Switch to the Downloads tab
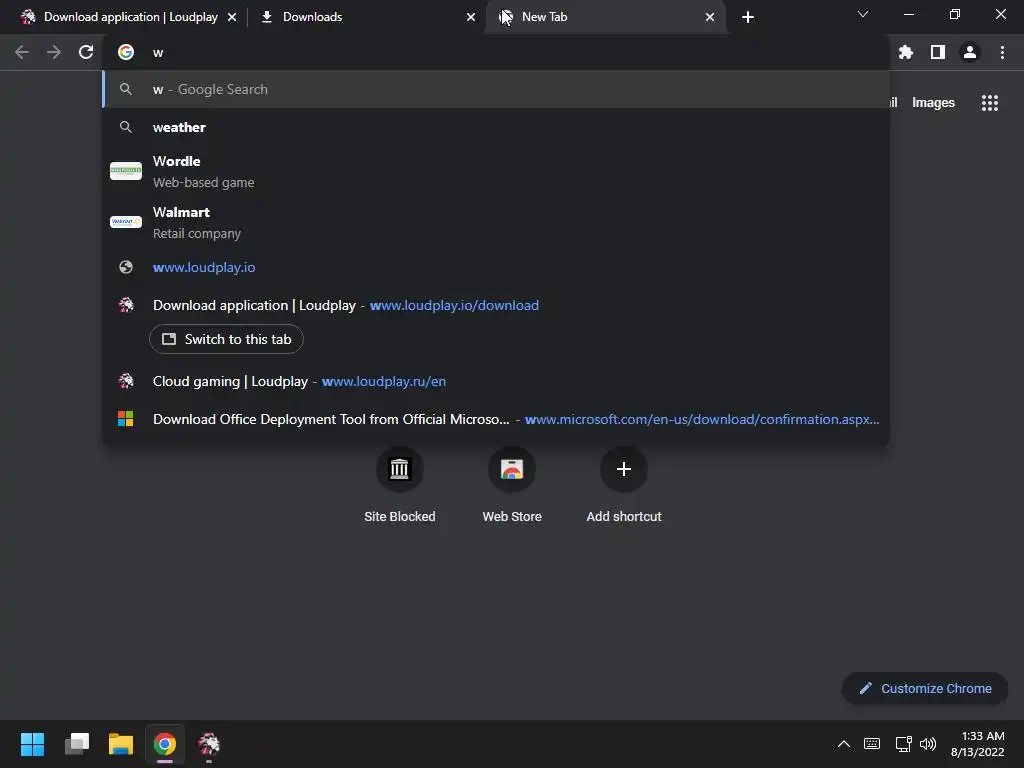This screenshot has width=1024, height=768. pos(366,17)
